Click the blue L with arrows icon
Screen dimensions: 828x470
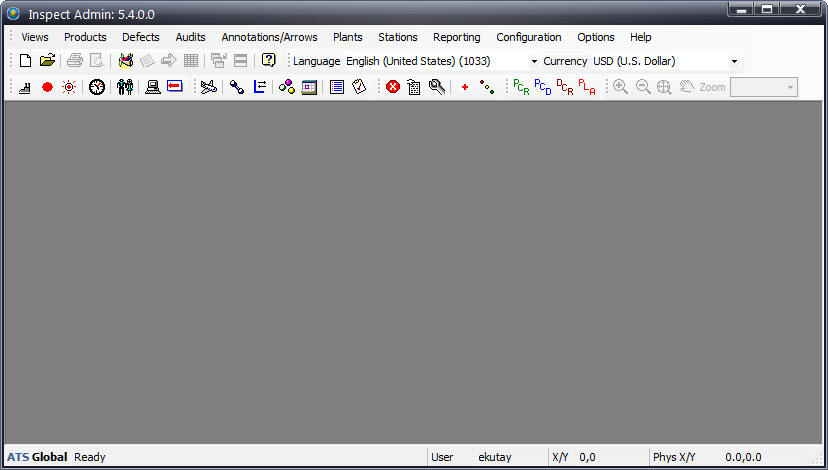tap(259, 87)
